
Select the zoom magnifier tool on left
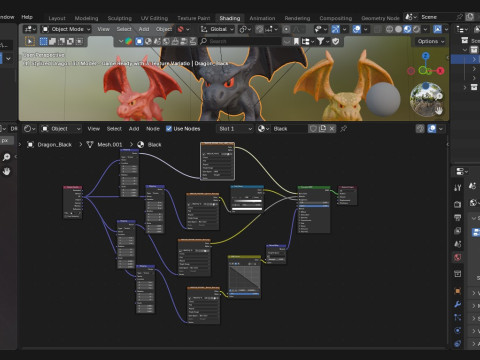coord(6,157)
